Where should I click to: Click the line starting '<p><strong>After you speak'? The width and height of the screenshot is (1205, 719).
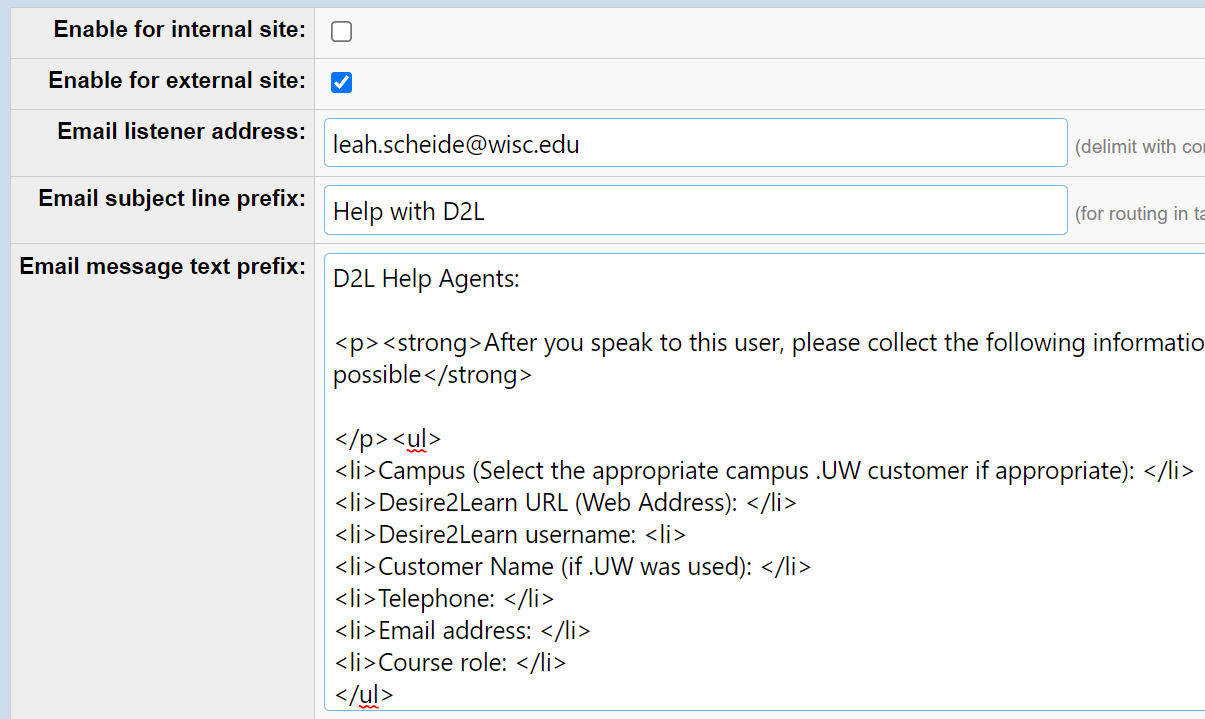(769, 343)
